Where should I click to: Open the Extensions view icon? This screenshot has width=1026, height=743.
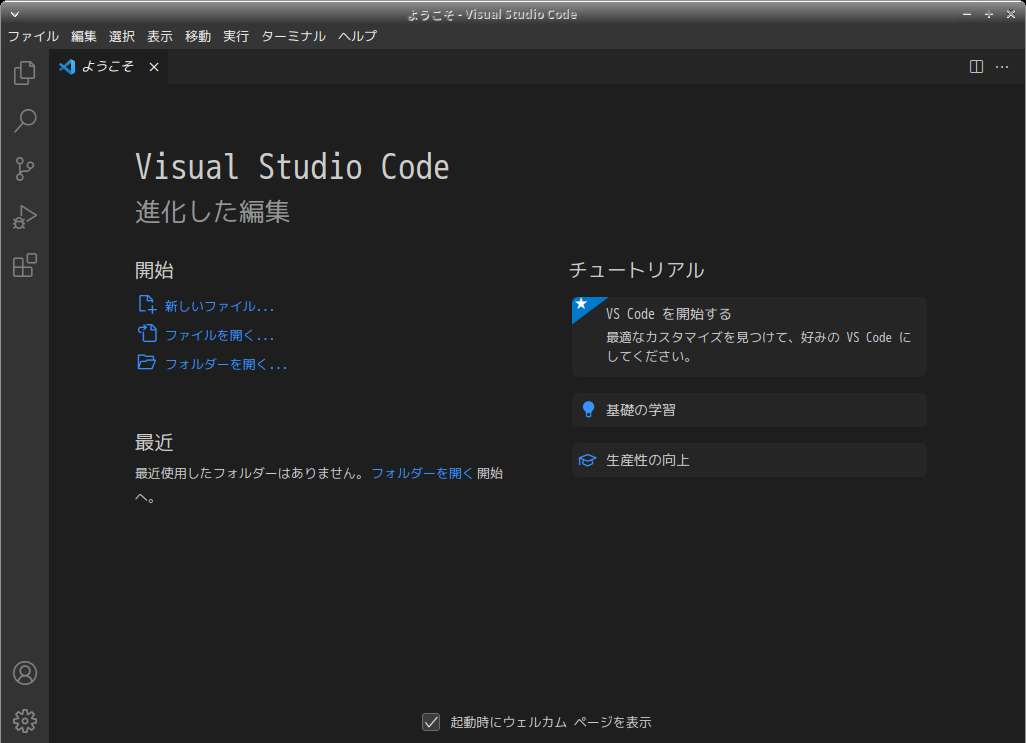(25, 265)
